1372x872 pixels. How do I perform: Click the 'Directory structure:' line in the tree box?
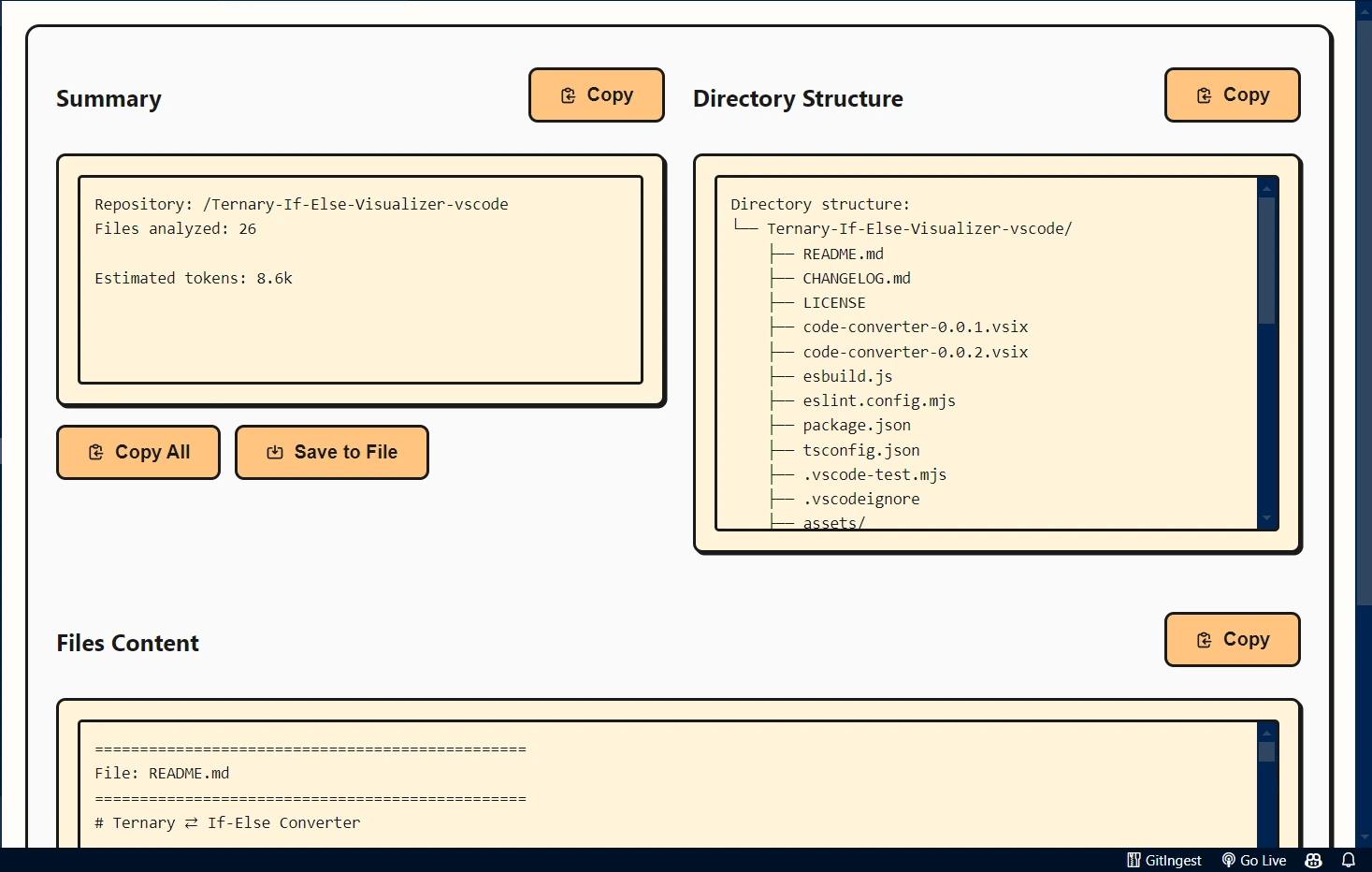point(820,204)
